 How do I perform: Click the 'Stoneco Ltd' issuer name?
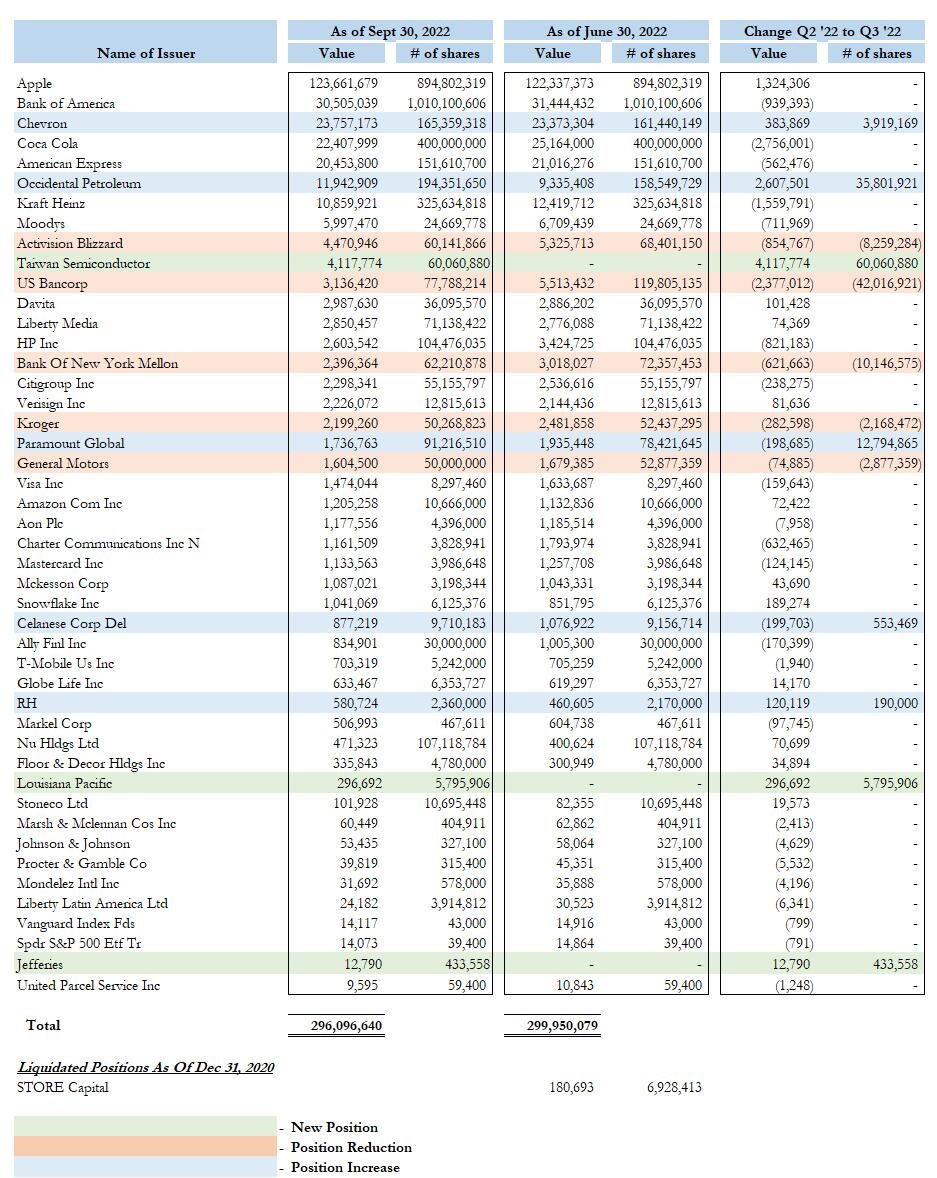[53, 804]
